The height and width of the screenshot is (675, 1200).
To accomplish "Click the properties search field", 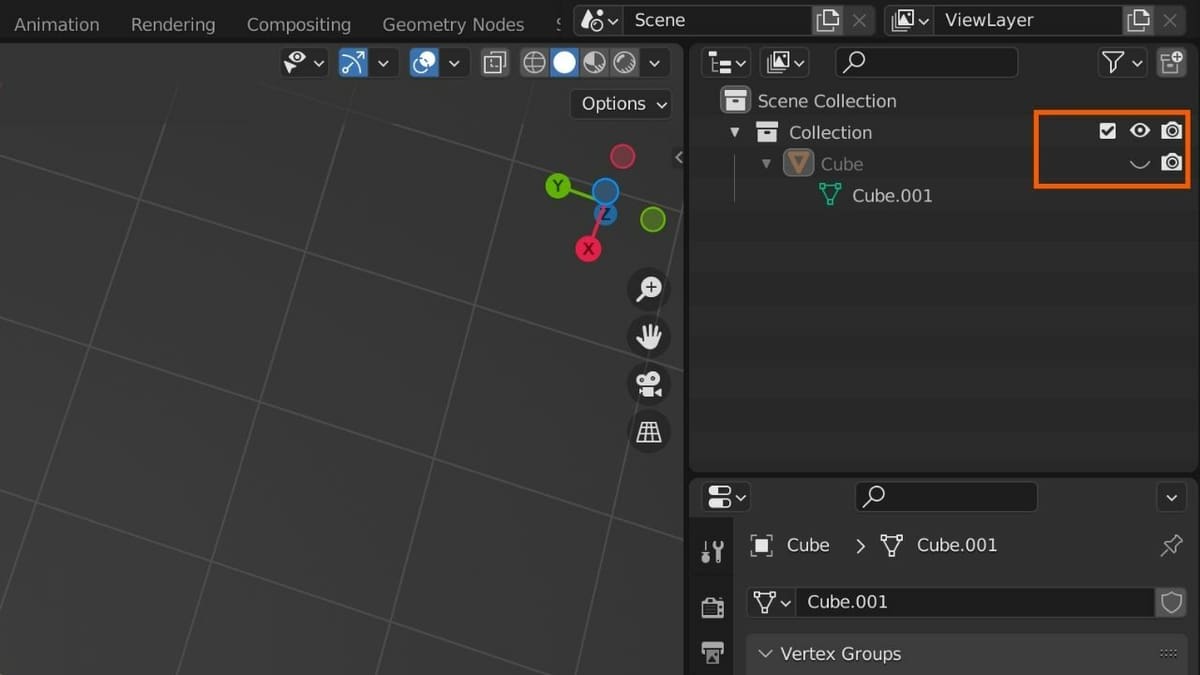I will click(946, 496).
